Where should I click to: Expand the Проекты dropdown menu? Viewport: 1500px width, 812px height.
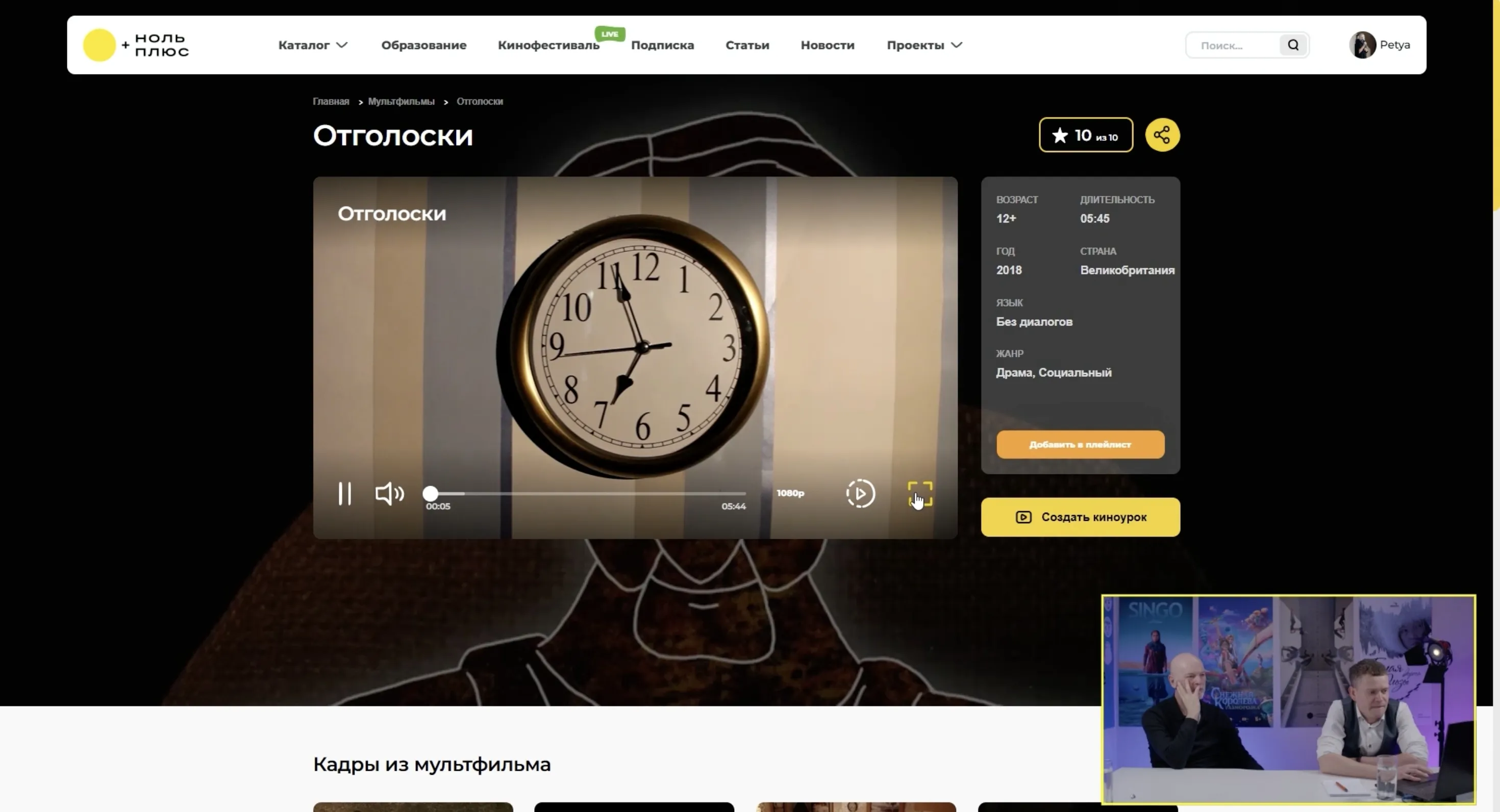(x=924, y=45)
